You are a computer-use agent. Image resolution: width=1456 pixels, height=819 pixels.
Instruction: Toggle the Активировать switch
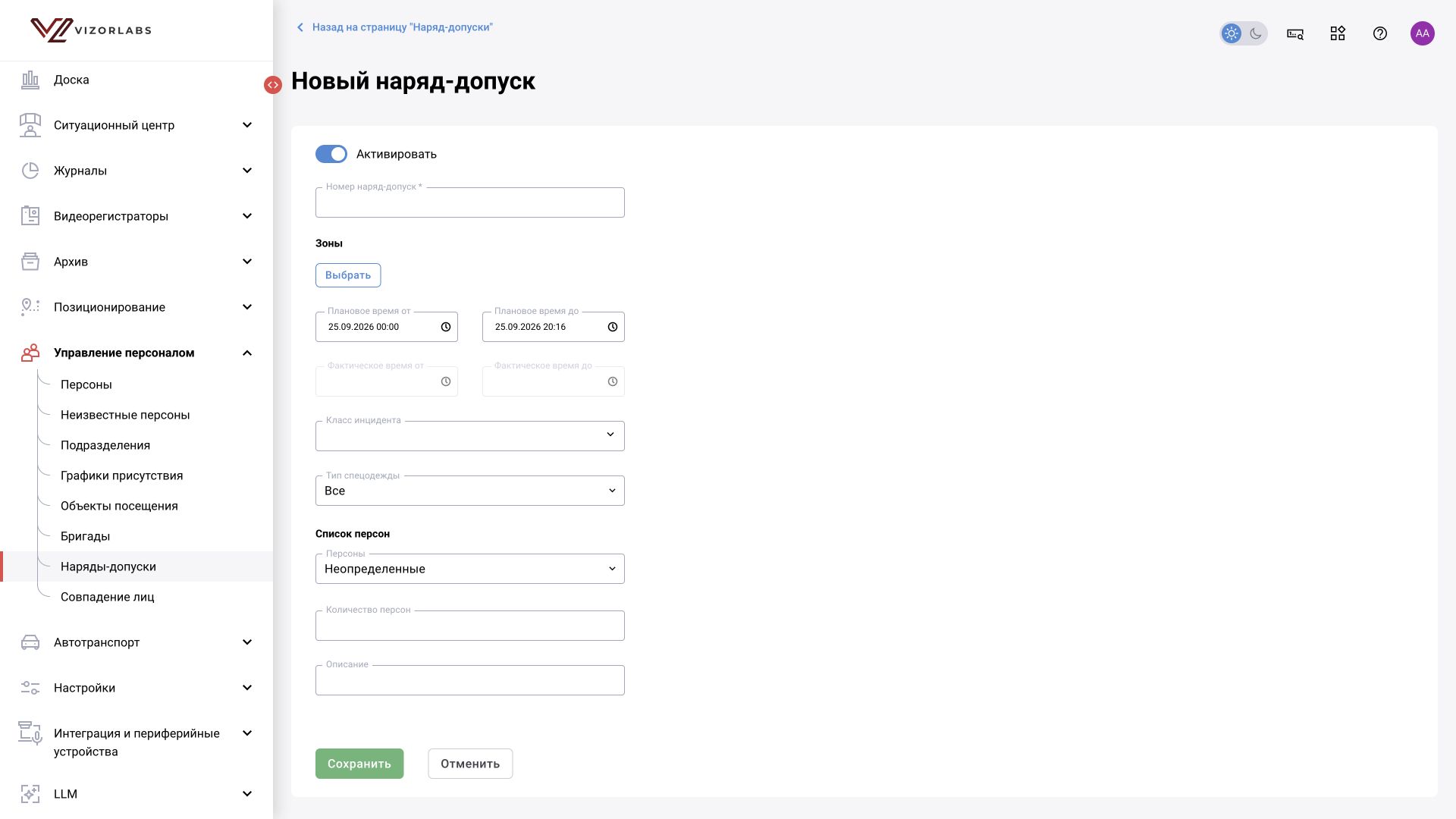pos(331,154)
